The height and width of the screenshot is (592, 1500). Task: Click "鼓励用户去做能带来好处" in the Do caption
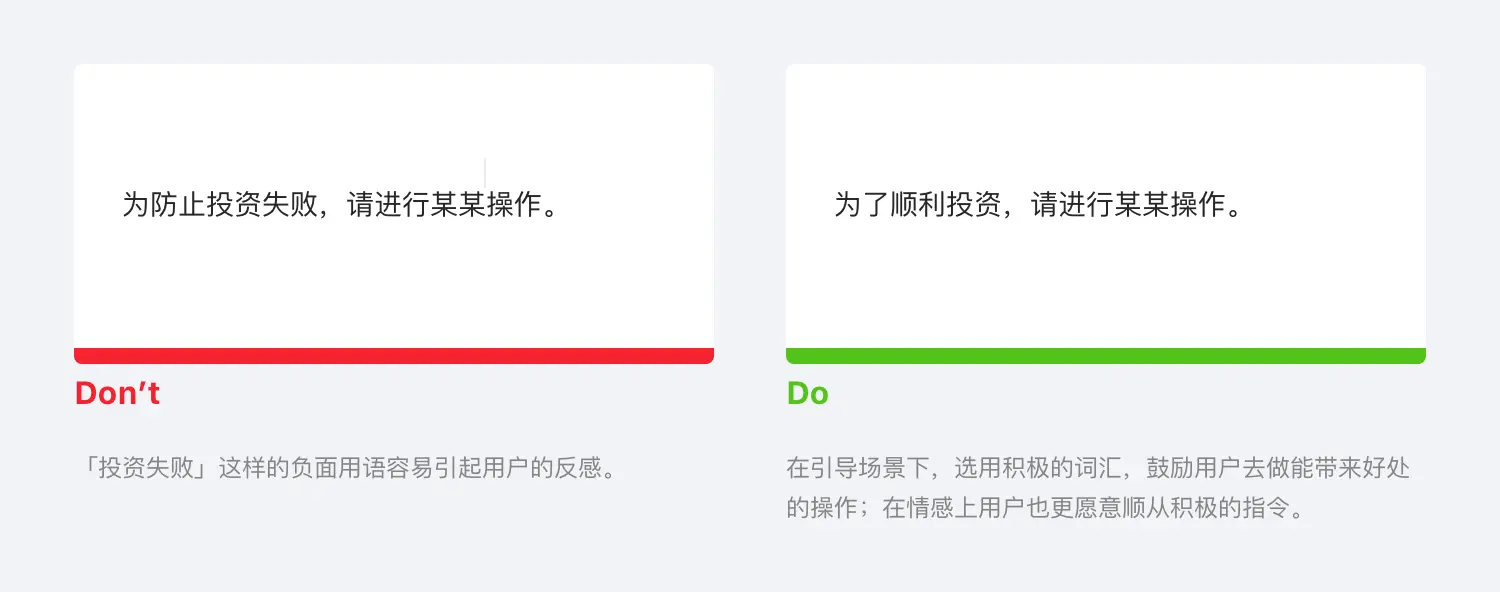[x=1278, y=467]
